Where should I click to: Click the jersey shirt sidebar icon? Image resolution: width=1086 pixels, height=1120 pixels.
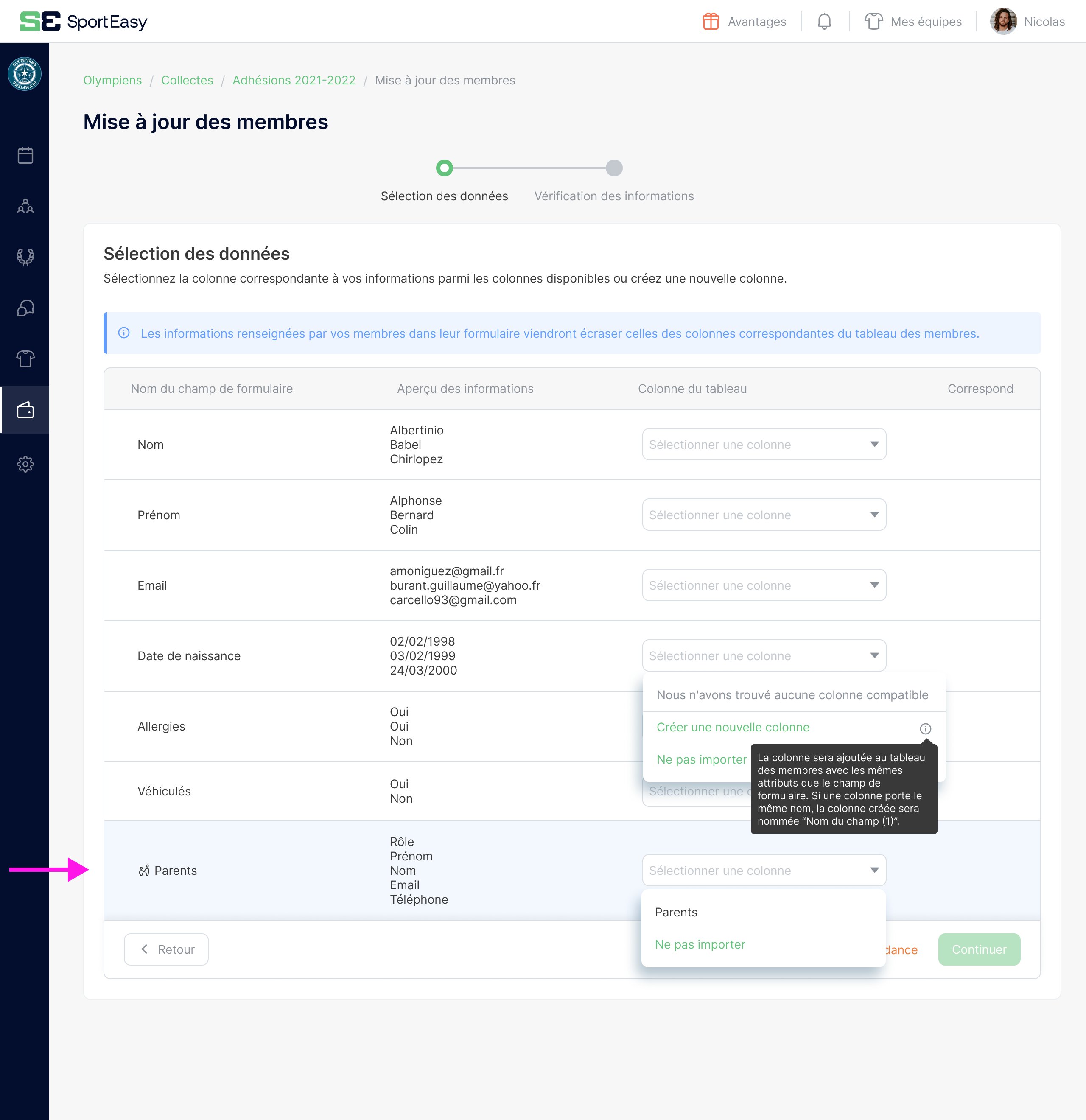click(25, 359)
